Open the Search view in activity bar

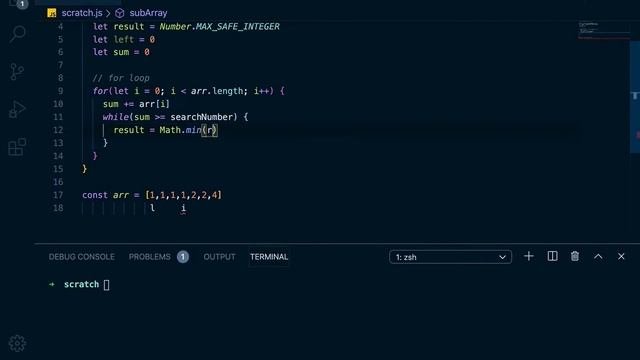17,34
